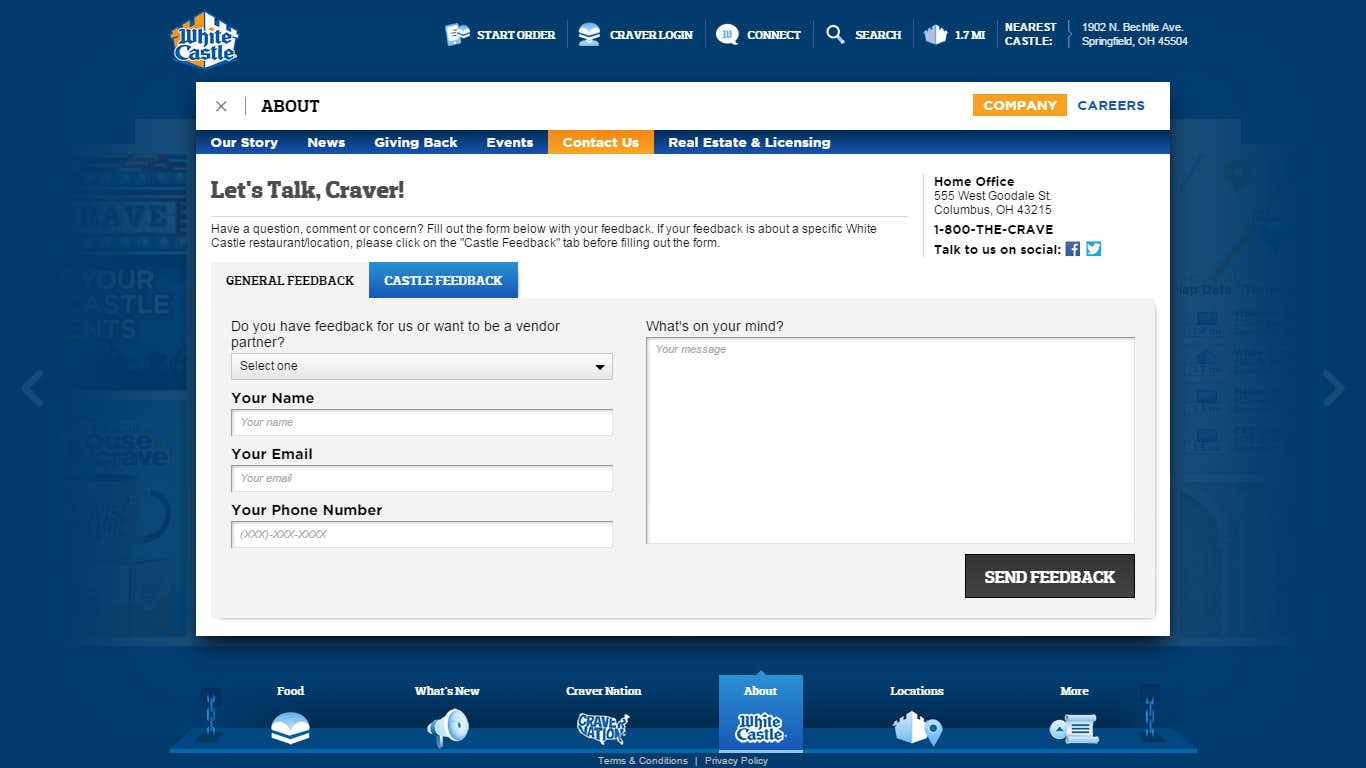Close the About panel with the X
The width and height of the screenshot is (1366, 768).
pos(221,106)
